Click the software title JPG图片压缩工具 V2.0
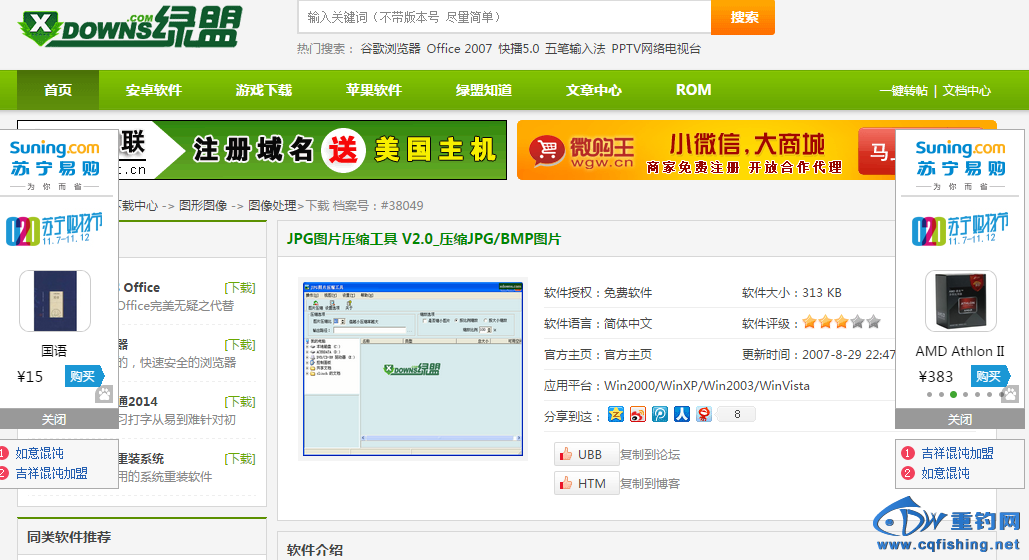The height and width of the screenshot is (560, 1029). (423, 239)
